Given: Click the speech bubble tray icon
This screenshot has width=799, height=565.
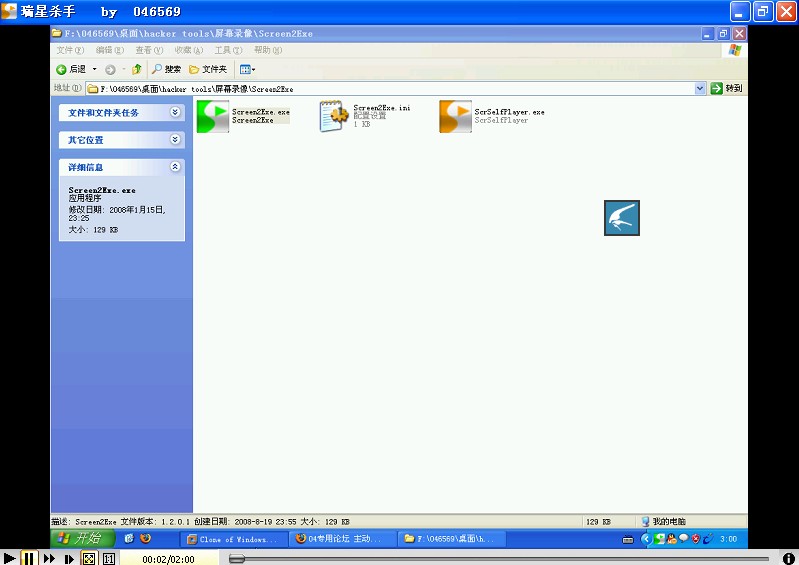Looking at the screenshot, I should tap(684, 538).
